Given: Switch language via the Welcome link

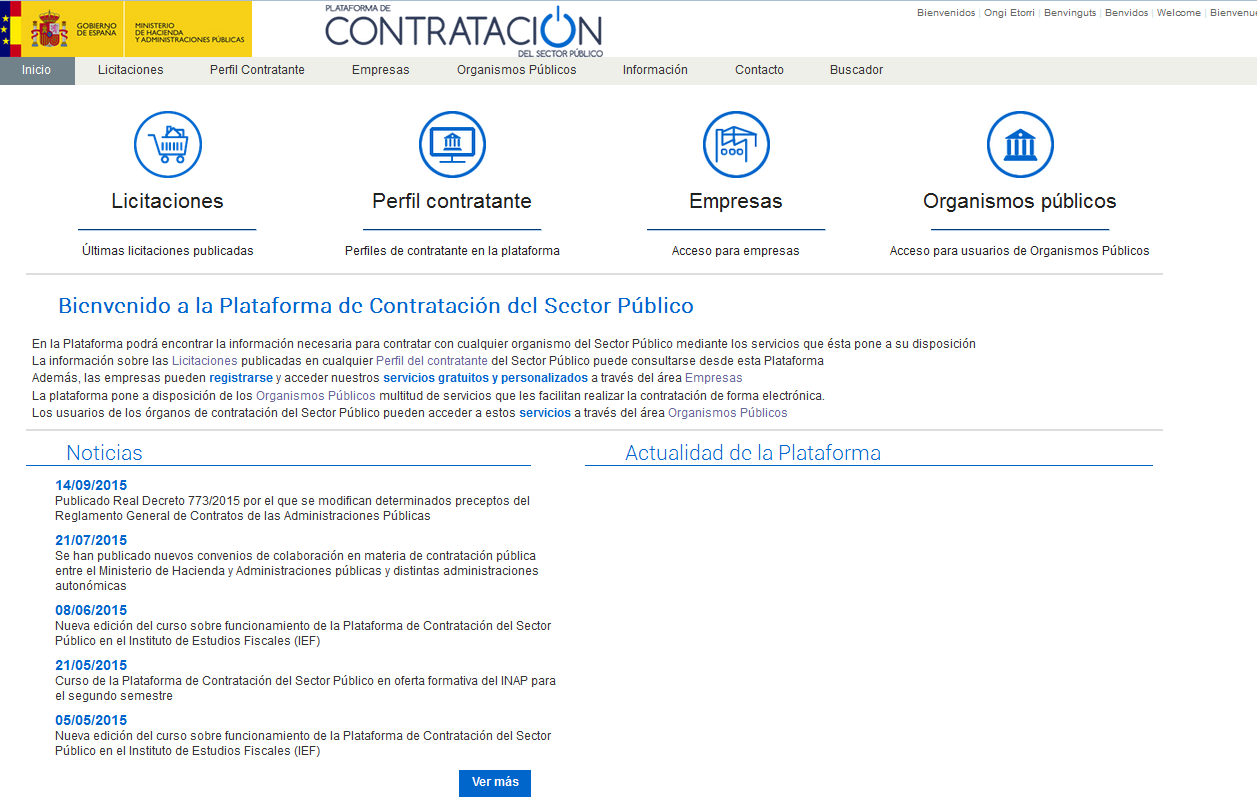Looking at the screenshot, I should click(x=1178, y=13).
